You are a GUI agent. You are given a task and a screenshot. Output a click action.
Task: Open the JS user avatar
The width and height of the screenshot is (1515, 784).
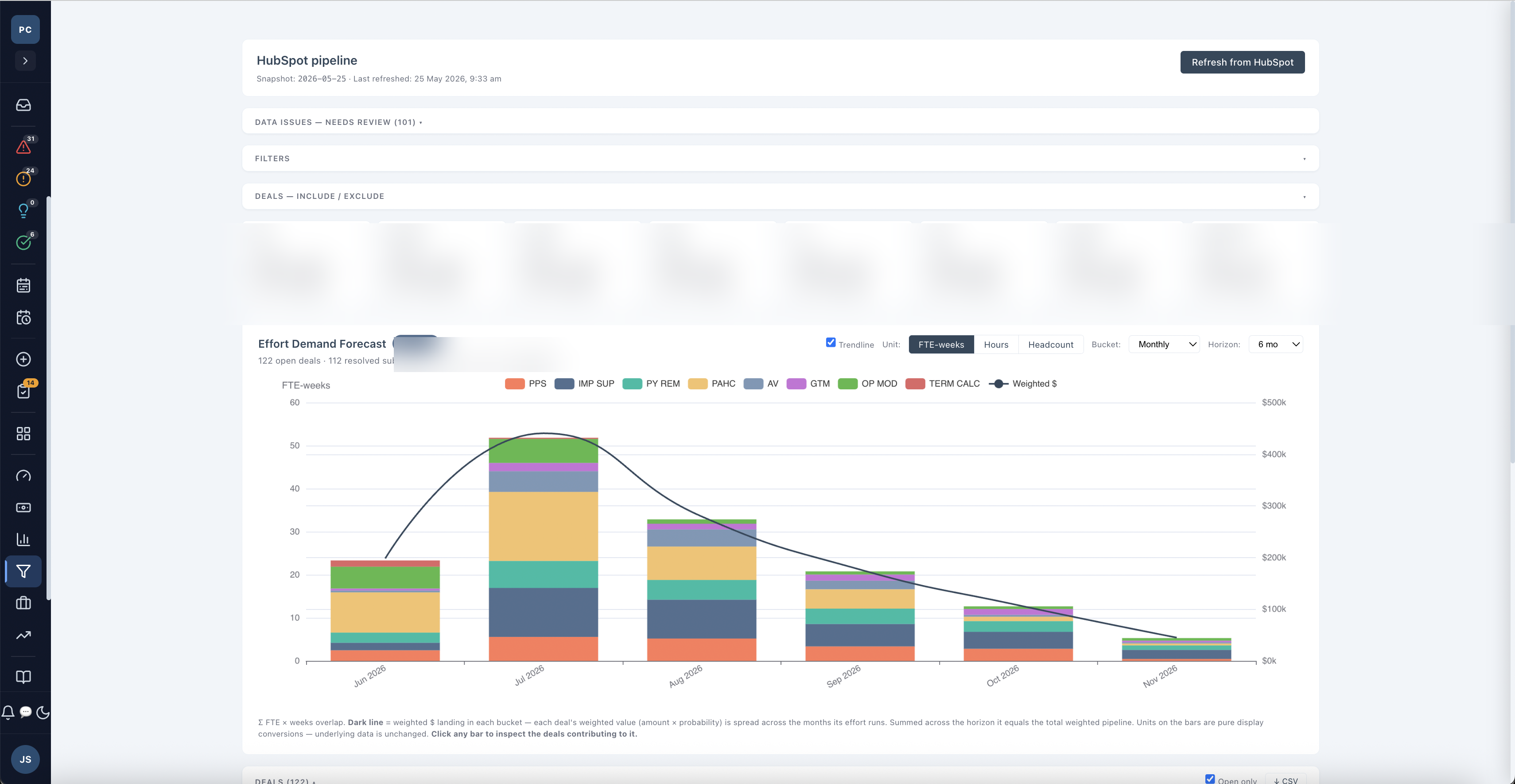[25, 759]
